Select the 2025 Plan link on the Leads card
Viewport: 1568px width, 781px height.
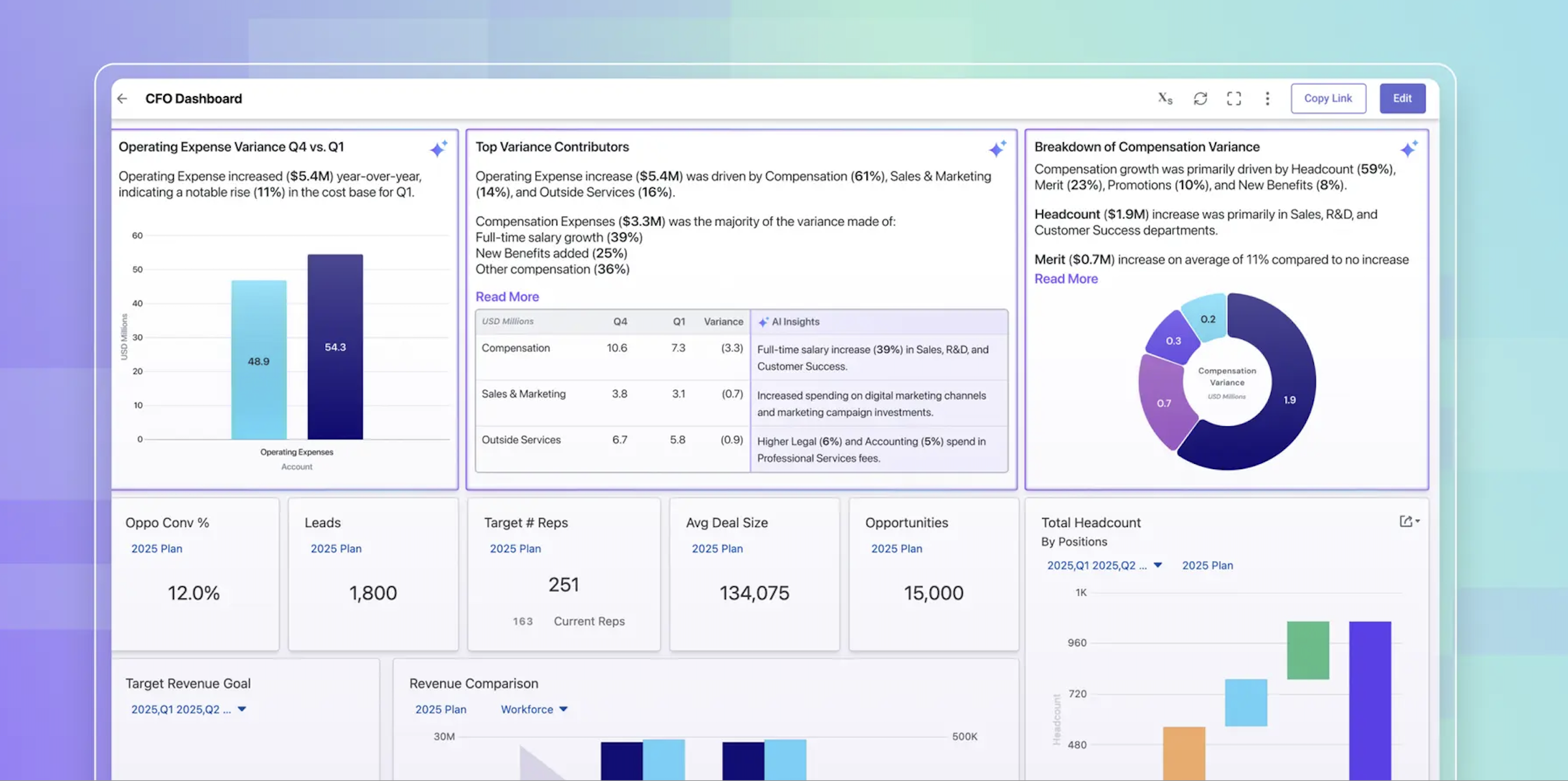click(335, 548)
